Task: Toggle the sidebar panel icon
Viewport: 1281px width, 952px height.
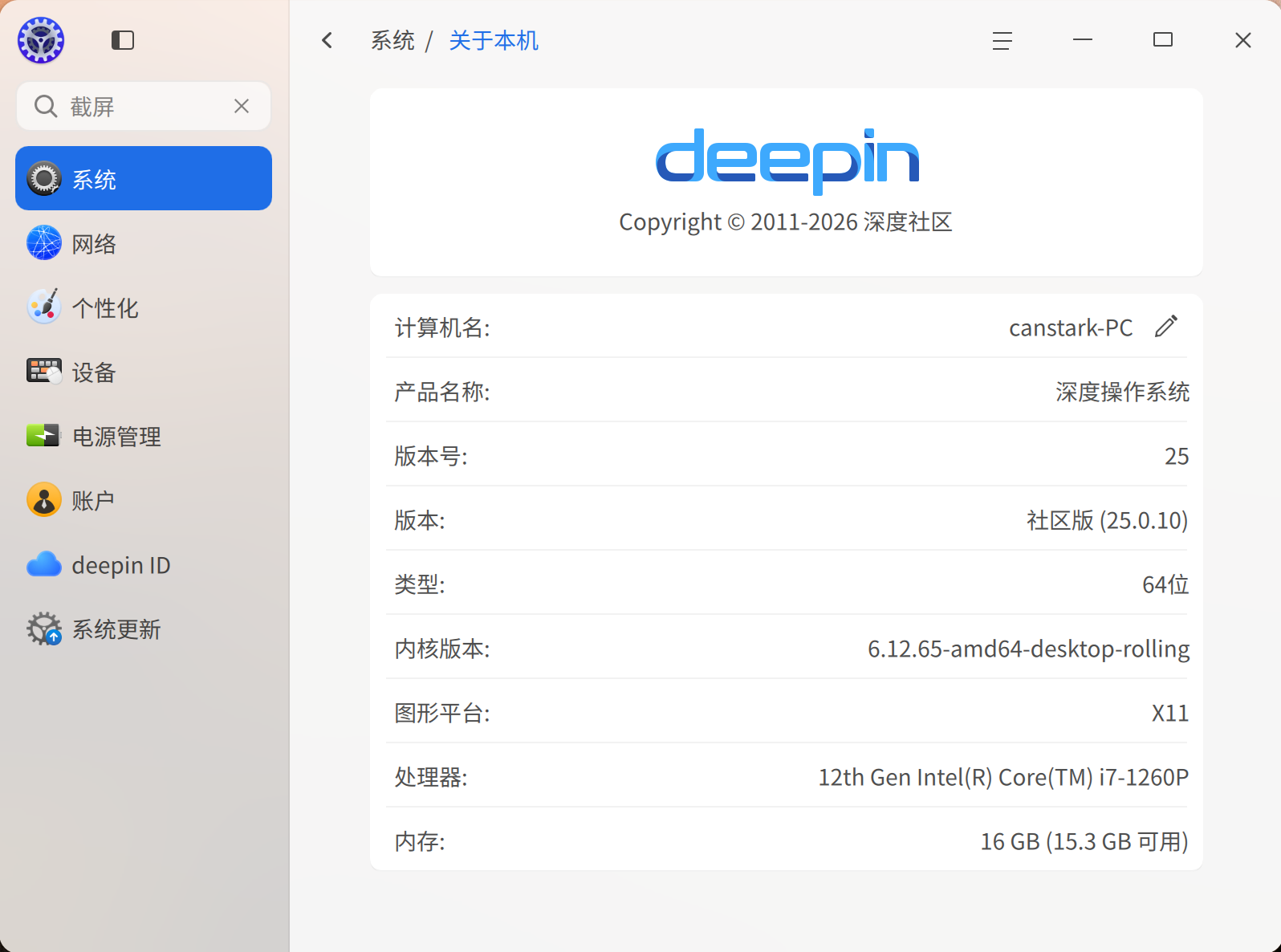Action: click(x=123, y=40)
